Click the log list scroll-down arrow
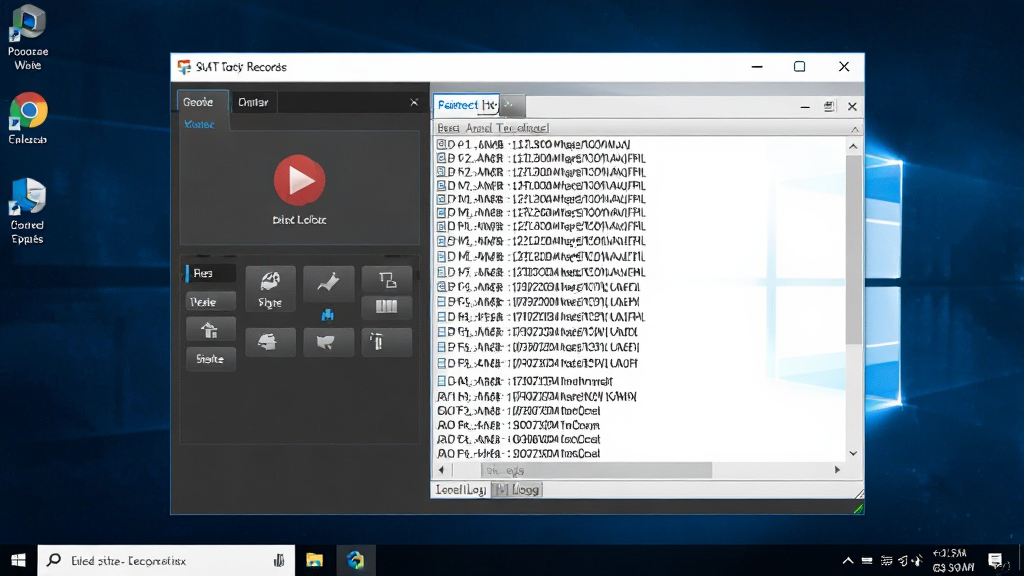 [853, 453]
